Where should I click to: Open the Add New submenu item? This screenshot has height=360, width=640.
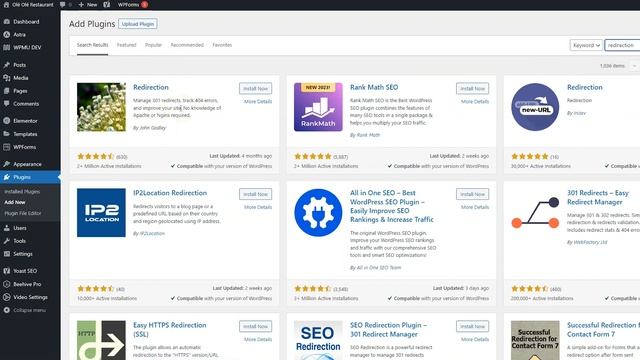[15, 202]
